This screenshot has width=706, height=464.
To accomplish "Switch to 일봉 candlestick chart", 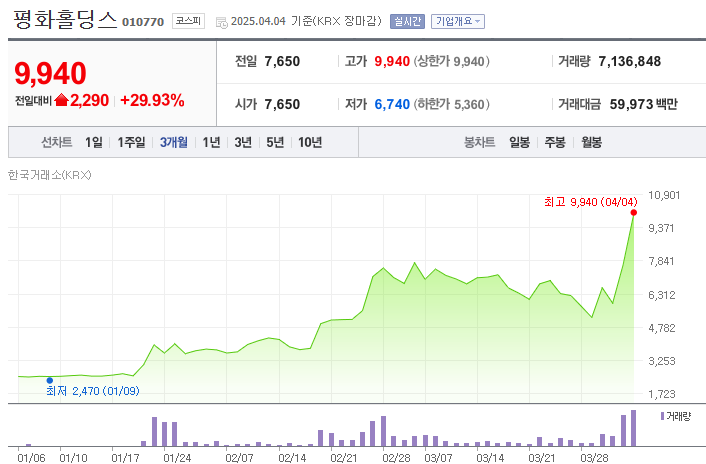I will [519, 142].
